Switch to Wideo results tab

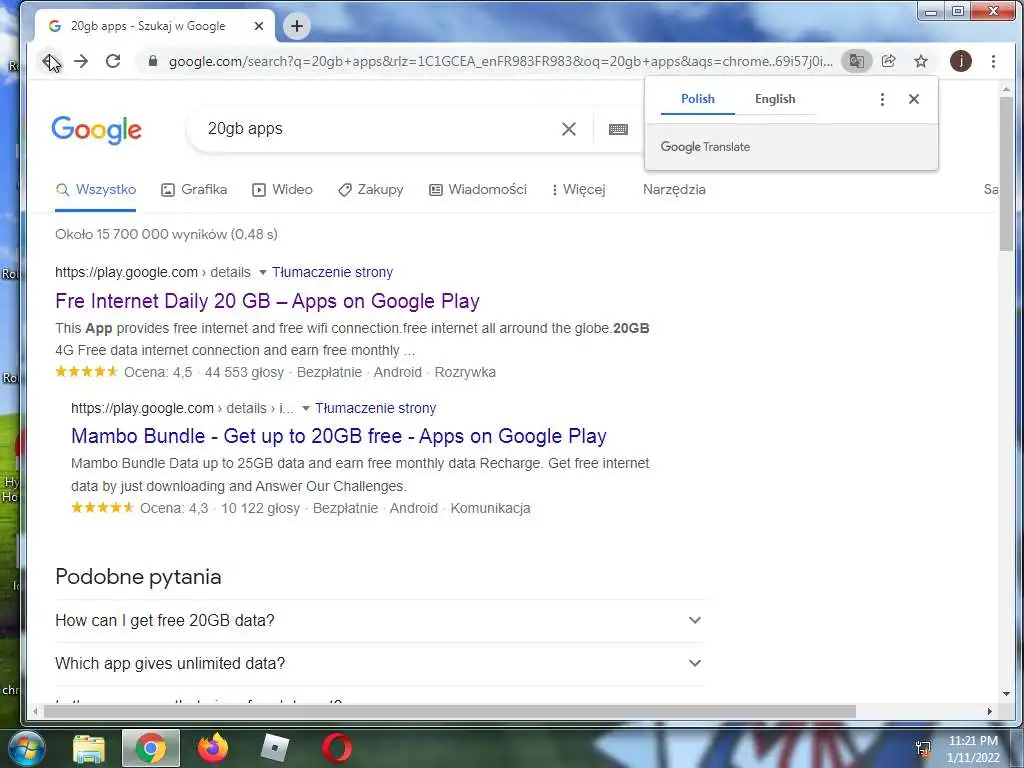(282, 190)
